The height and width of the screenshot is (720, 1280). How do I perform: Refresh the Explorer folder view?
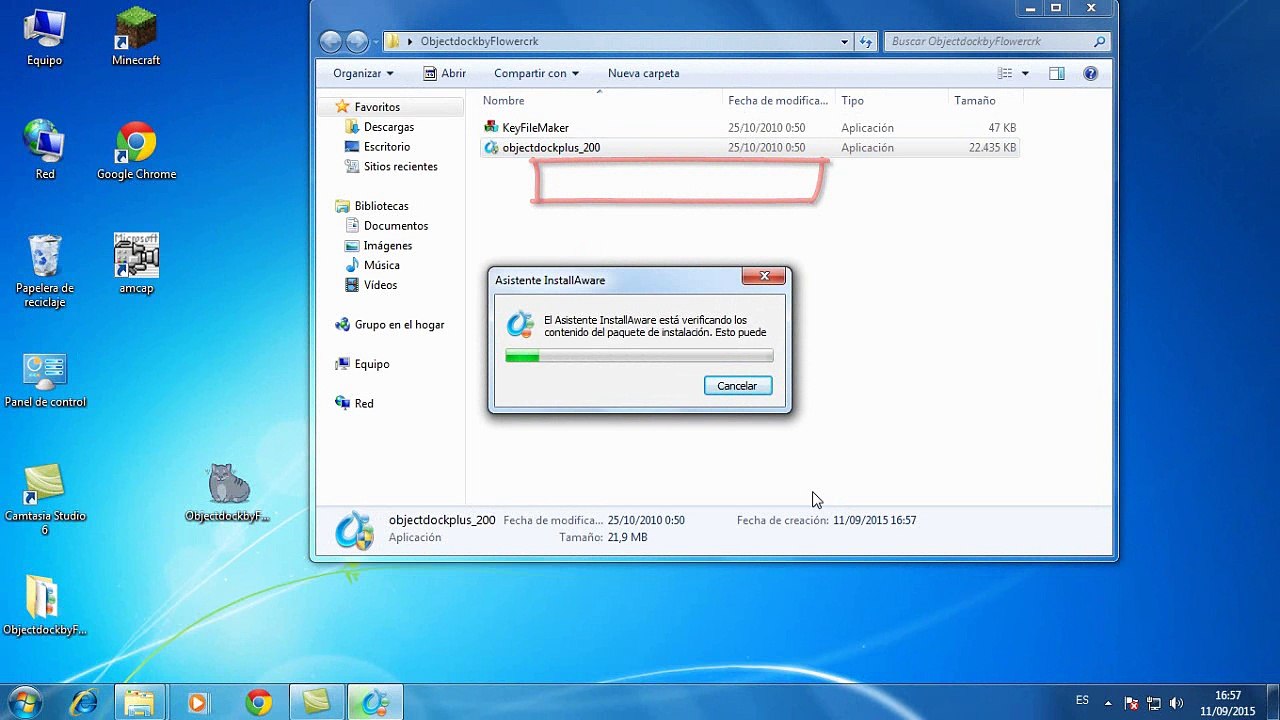pyautogui.click(x=866, y=42)
